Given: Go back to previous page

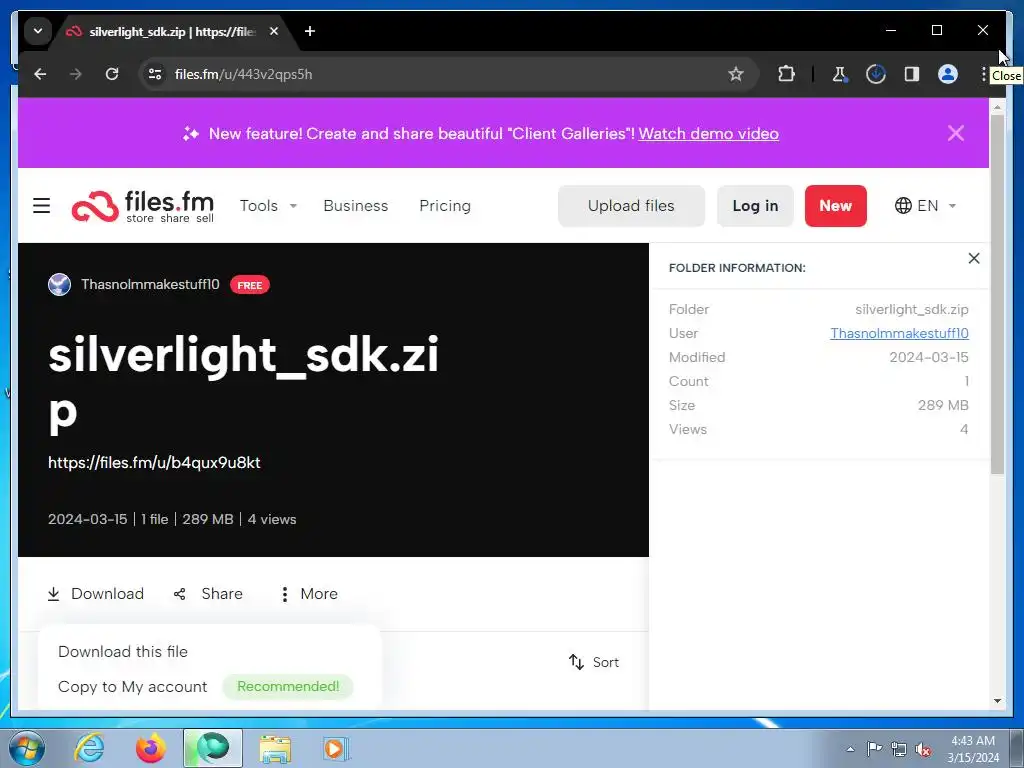Looking at the screenshot, I should pyautogui.click(x=40, y=74).
